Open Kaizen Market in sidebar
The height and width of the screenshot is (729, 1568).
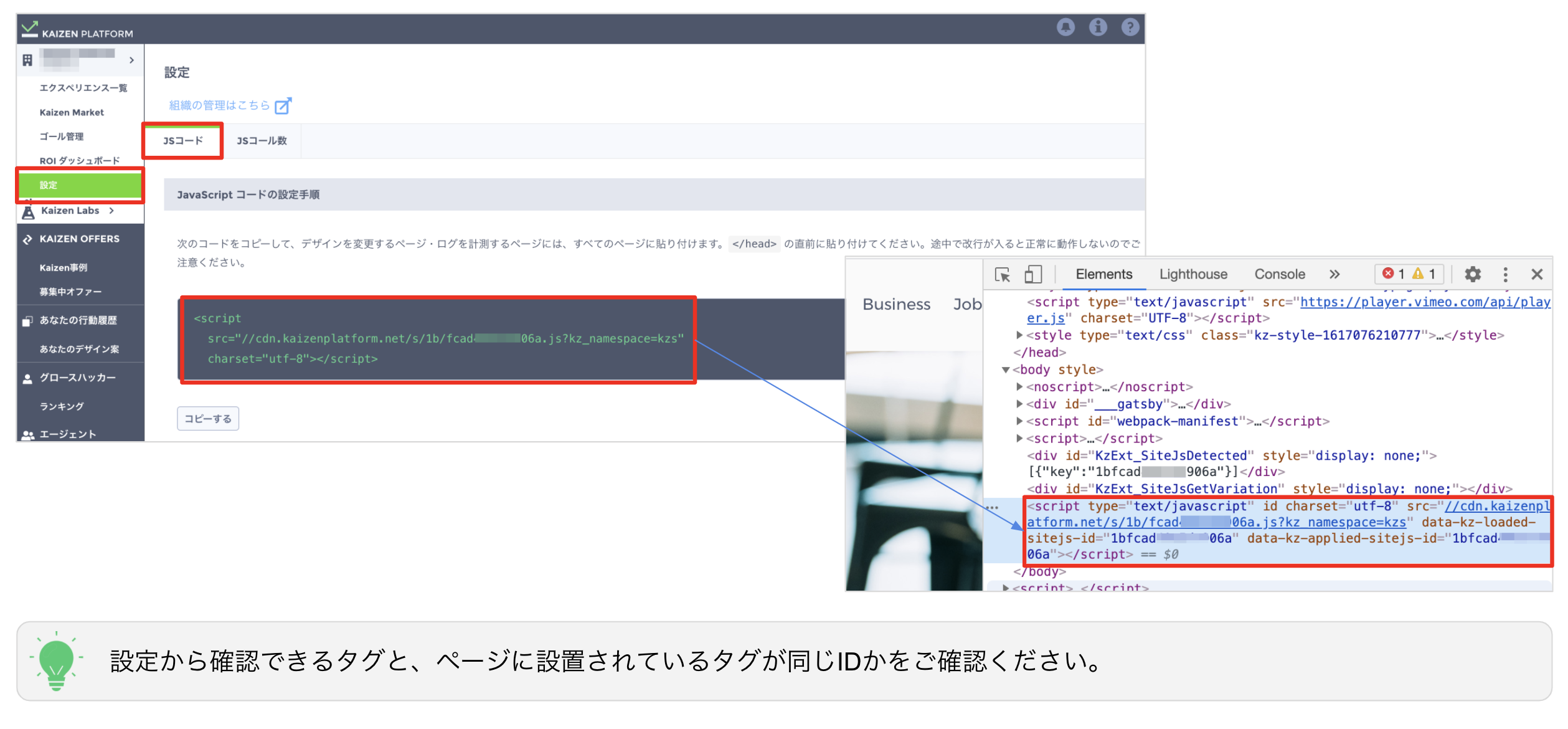click(72, 113)
